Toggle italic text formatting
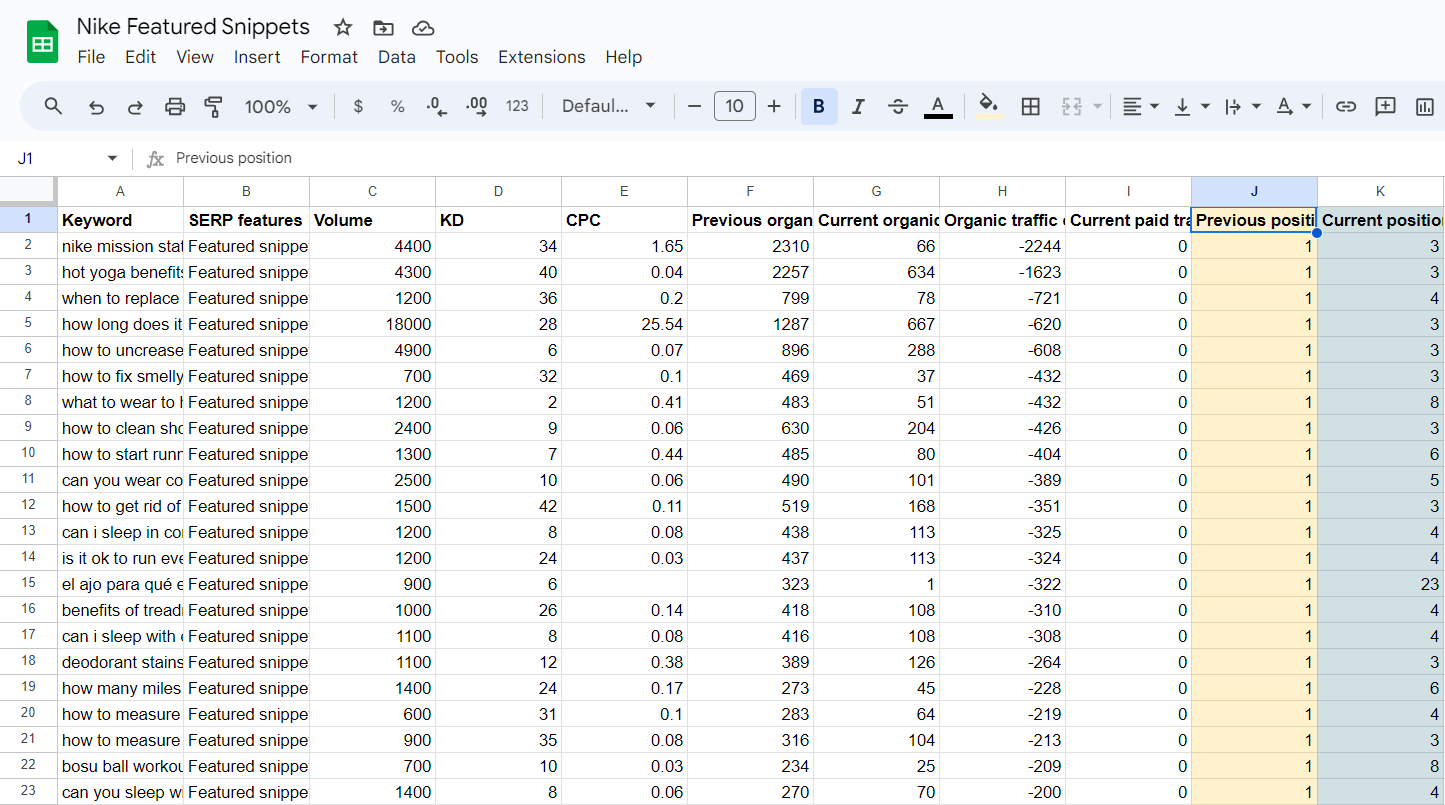 (x=857, y=106)
